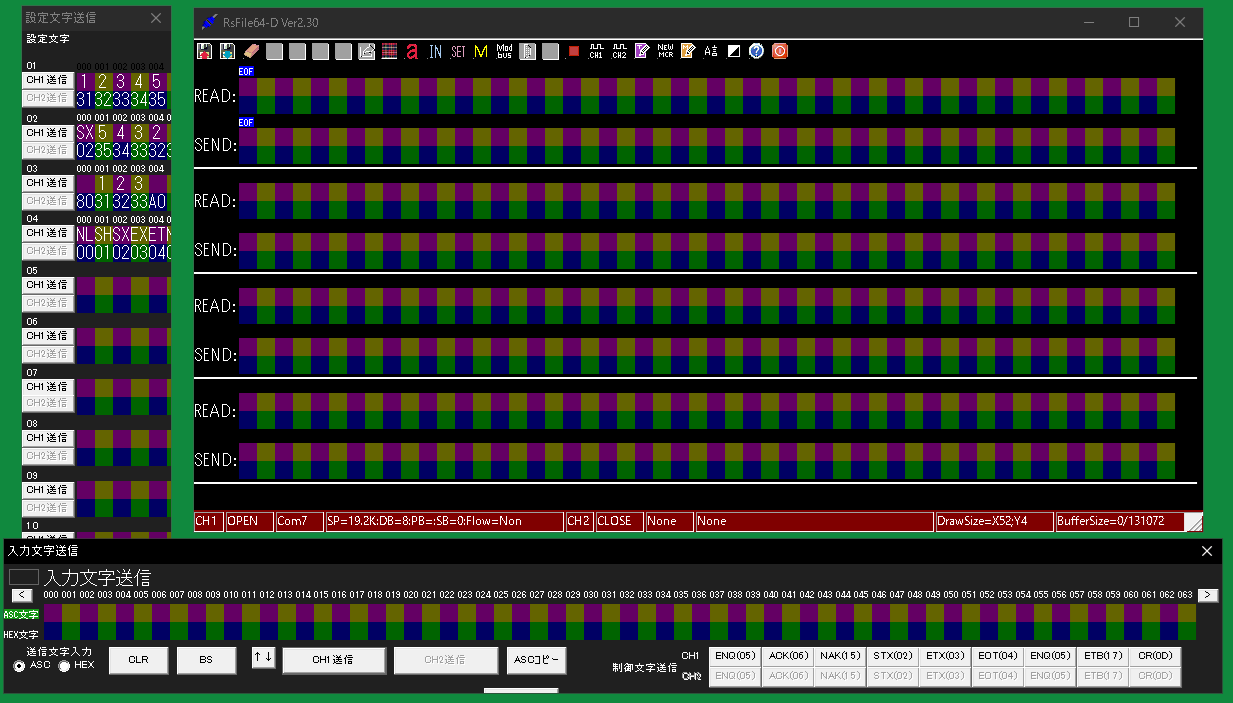
Task: Open the SET settings icon
Action: tap(458, 51)
